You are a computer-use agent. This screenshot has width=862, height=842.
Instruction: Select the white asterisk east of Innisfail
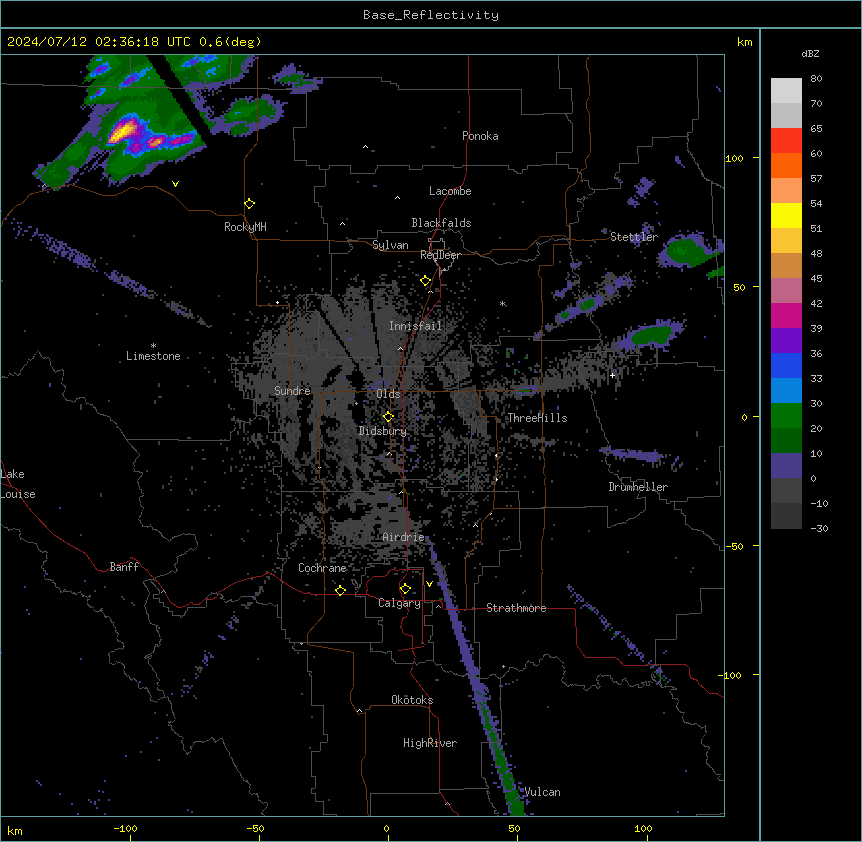[x=502, y=303]
